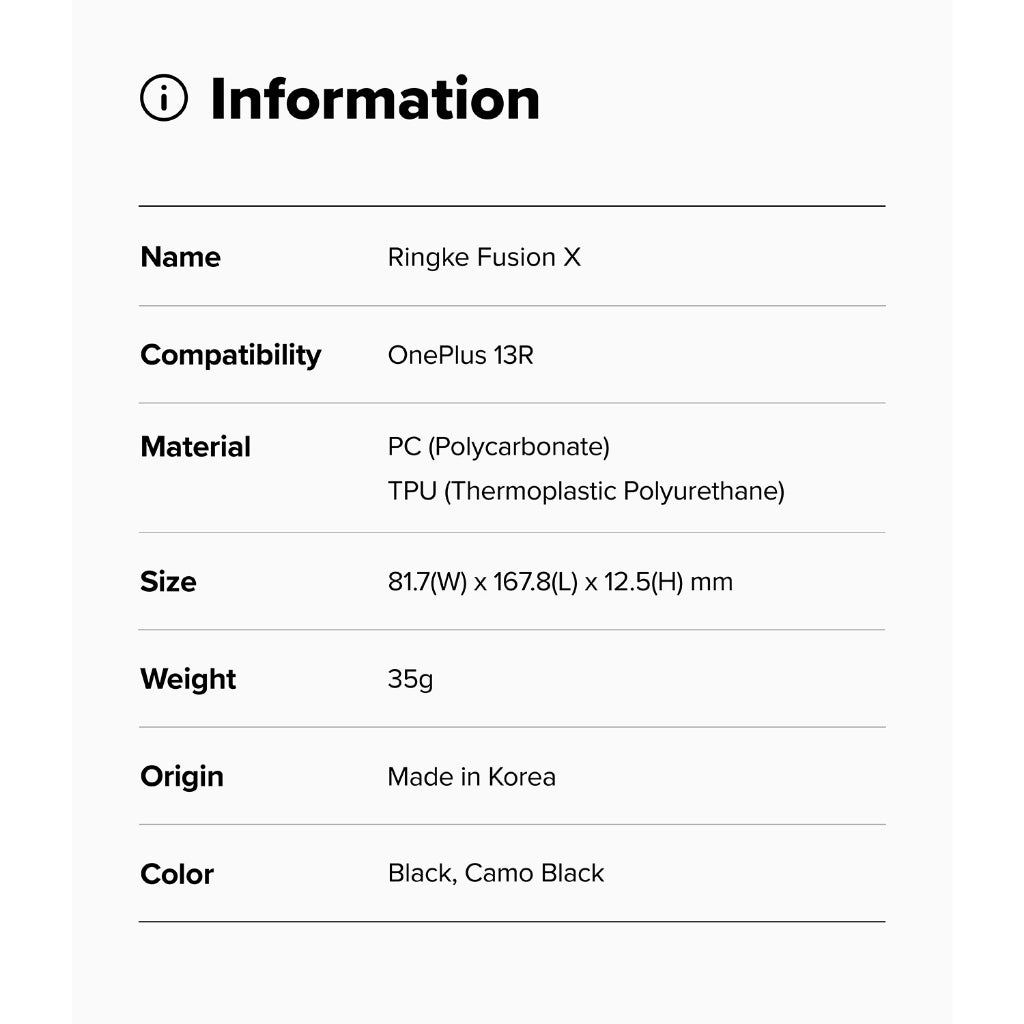Screen dimensions: 1024x1024
Task: Click the Ringke Fusion X product name
Action: pos(484,257)
